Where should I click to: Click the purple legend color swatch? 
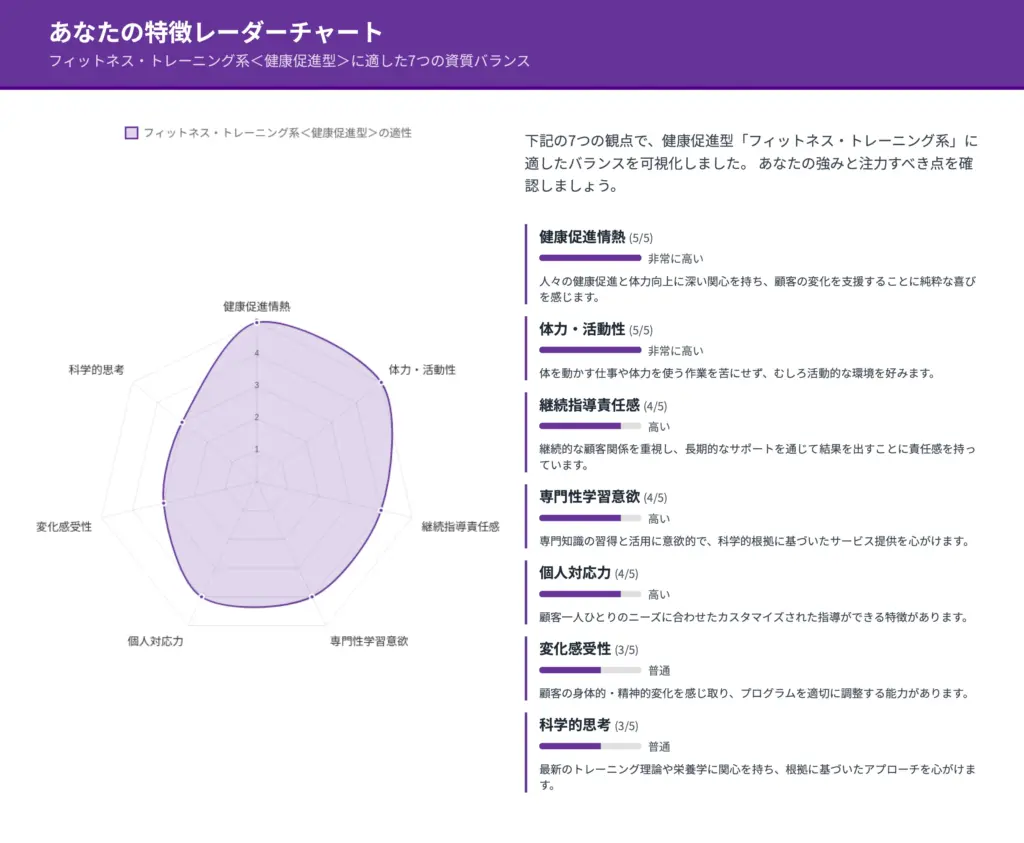pyautogui.click(x=131, y=131)
